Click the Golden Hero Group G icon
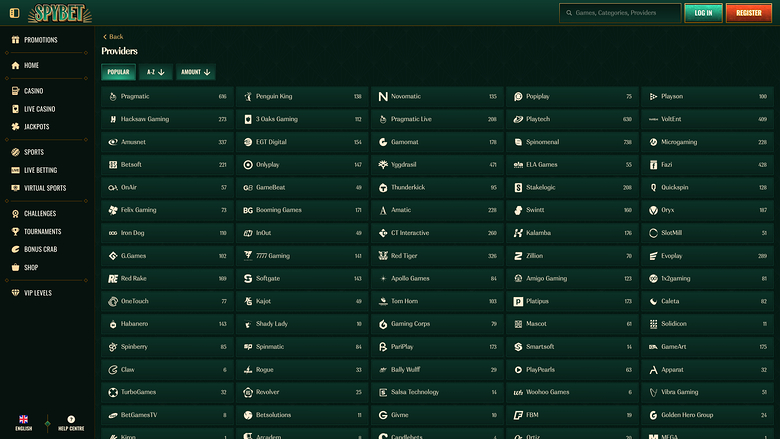 click(x=653, y=415)
